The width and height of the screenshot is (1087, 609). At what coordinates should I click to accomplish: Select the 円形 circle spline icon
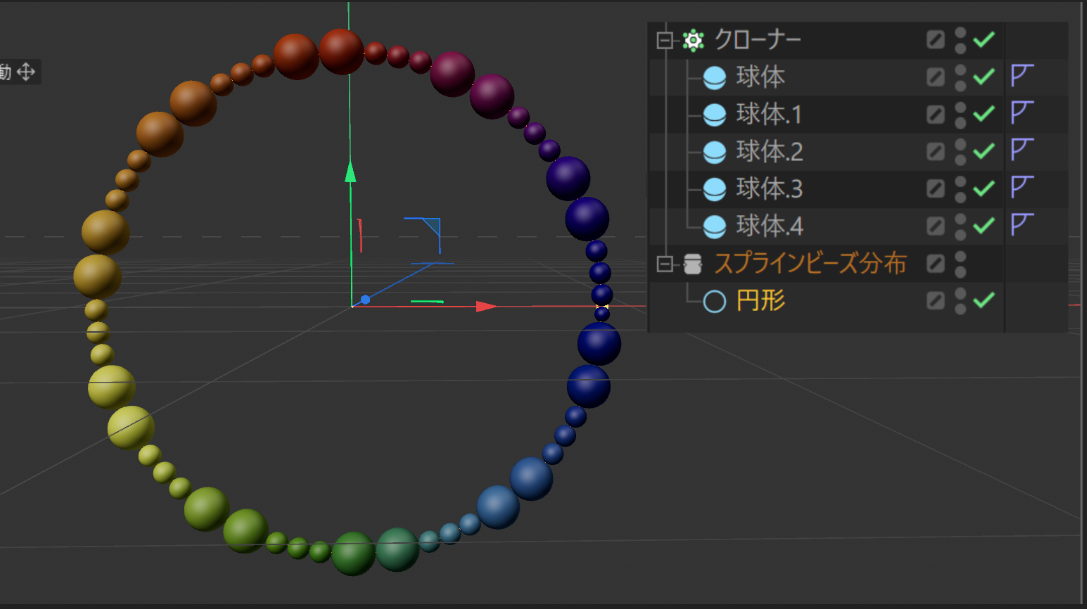(716, 301)
